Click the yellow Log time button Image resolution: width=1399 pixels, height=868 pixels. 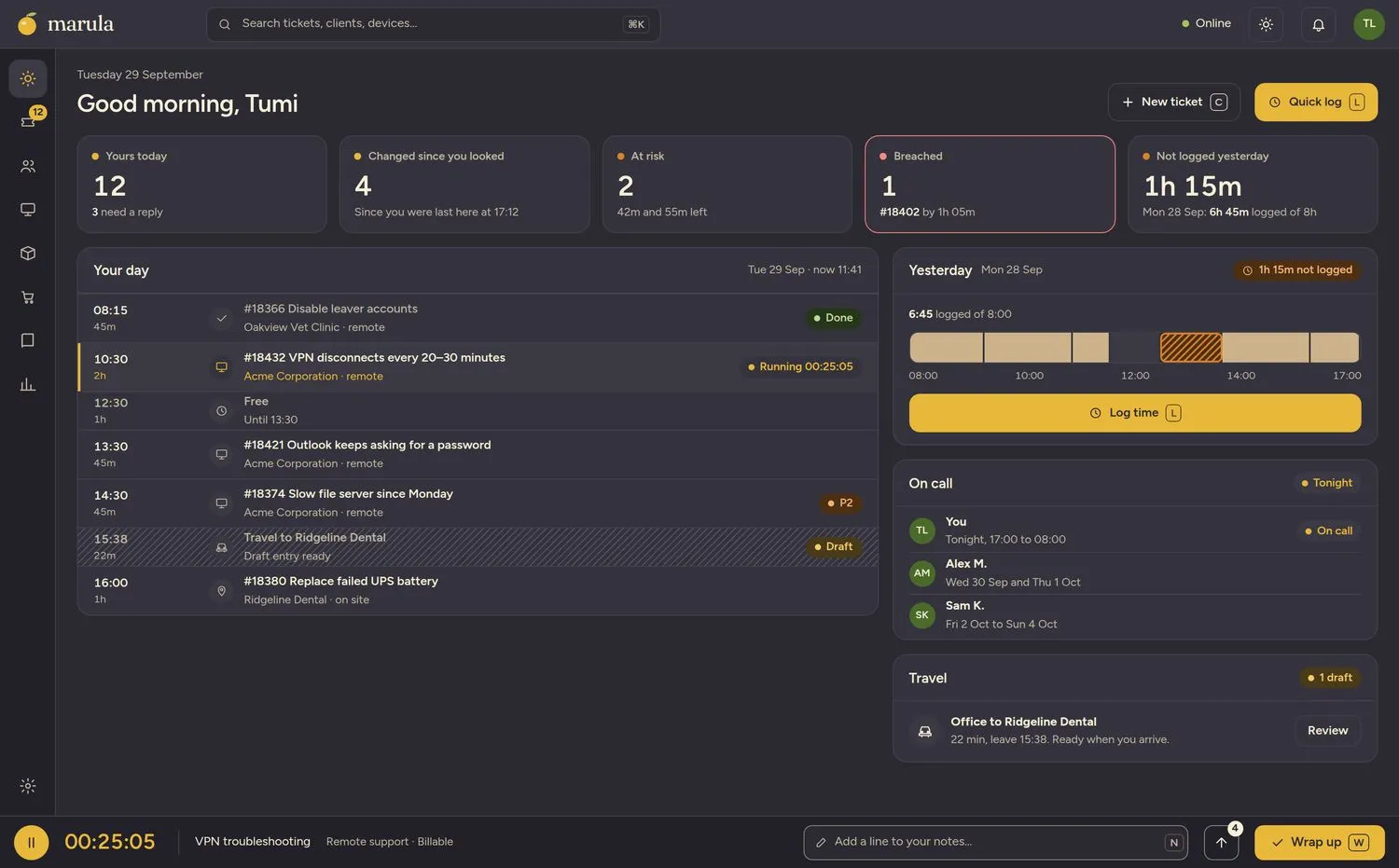(1134, 413)
